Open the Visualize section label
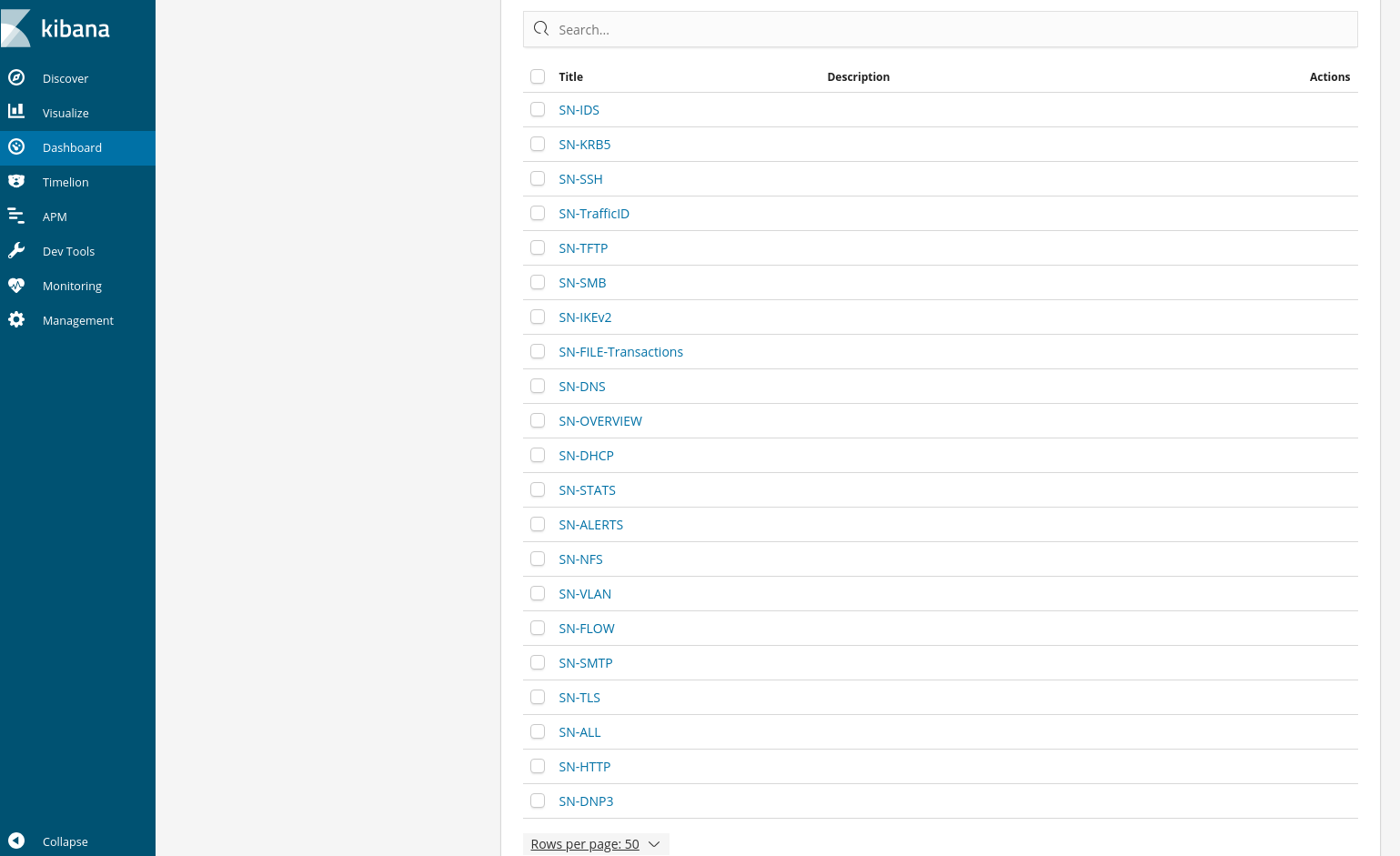 (x=65, y=113)
